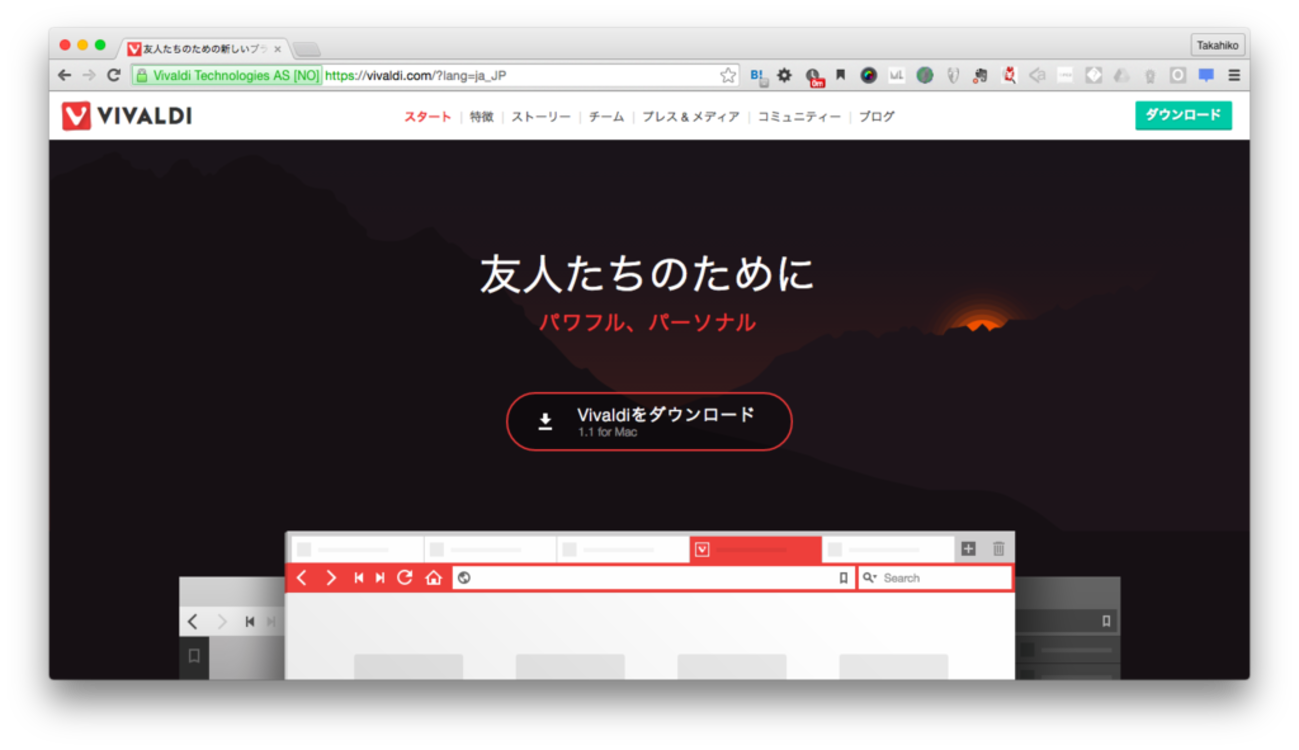Open the color wheel extension
This screenshot has height=750, width=1299.
coord(869,75)
